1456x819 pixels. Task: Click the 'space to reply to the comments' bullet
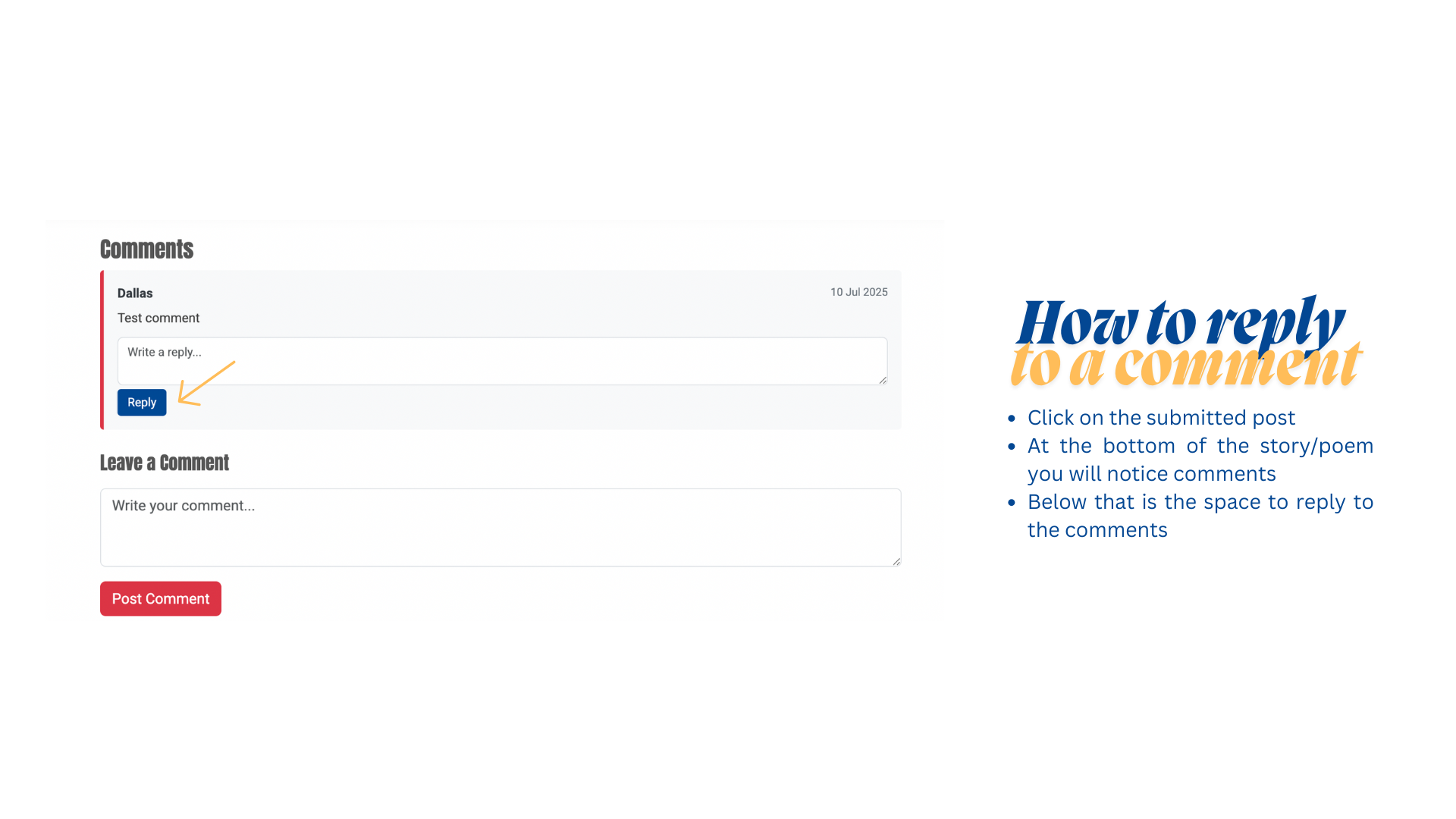[1200, 516]
